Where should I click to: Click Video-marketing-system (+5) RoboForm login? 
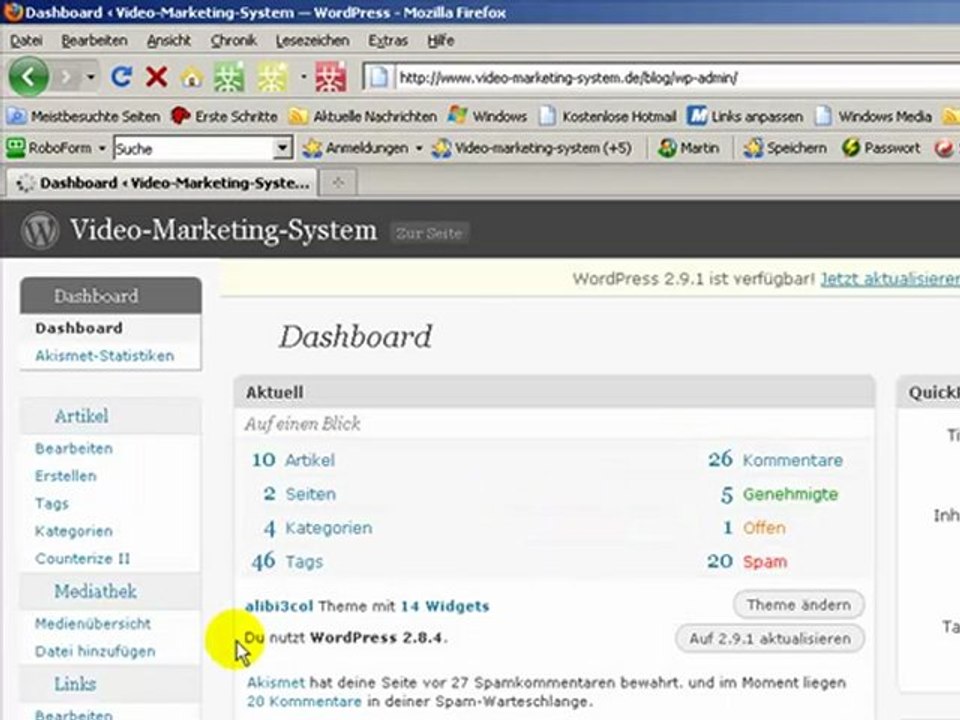tap(531, 148)
